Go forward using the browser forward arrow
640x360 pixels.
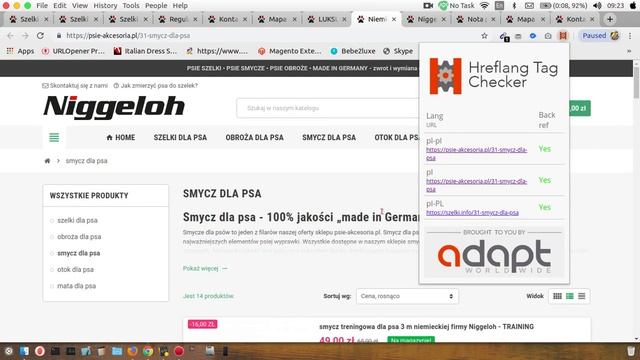click(25, 36)
